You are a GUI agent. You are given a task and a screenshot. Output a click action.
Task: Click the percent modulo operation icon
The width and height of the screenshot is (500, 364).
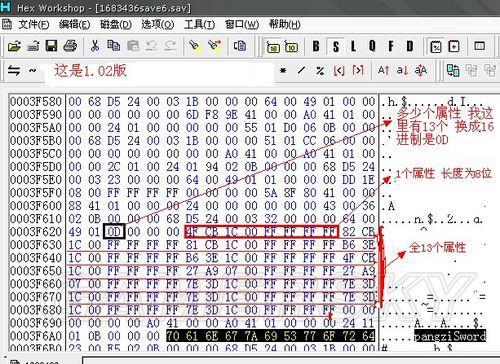tap(320, 70)
